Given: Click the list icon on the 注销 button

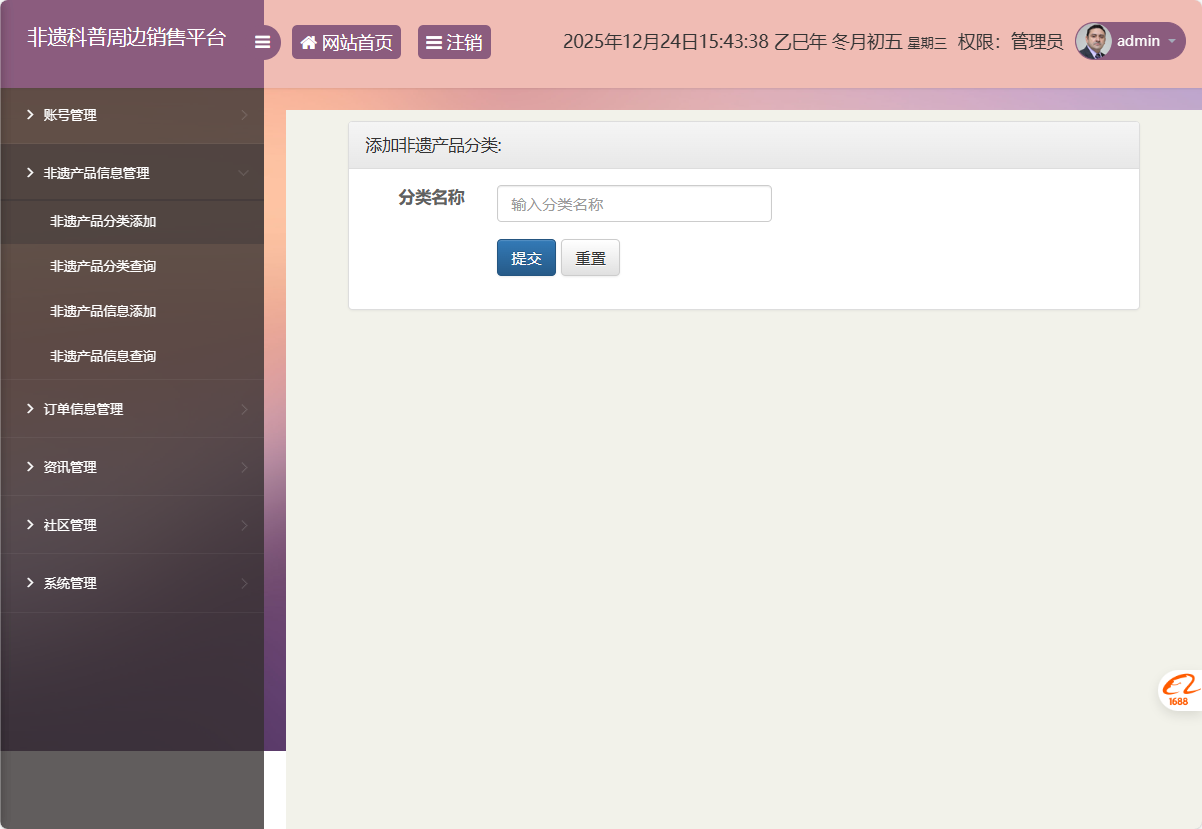Looking at the screenshot, I should pos(432,41).
